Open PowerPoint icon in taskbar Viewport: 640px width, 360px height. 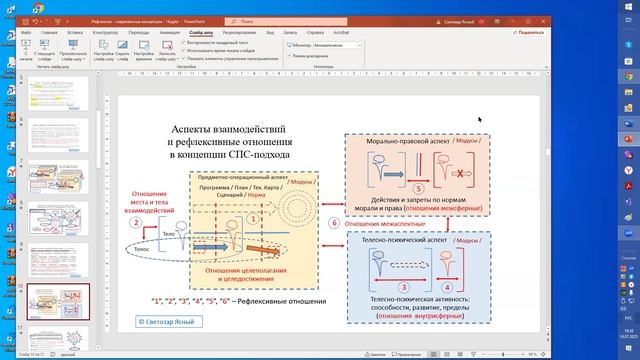(x=629, y=139)
